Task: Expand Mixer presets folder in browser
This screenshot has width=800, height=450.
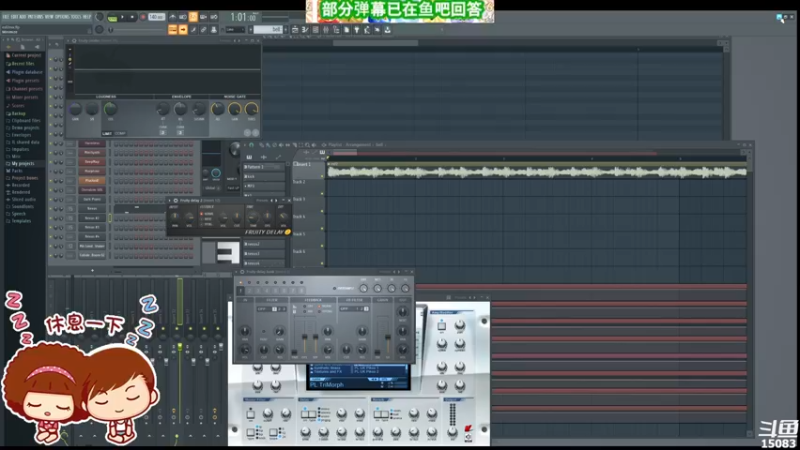Action: coord(22,97)
